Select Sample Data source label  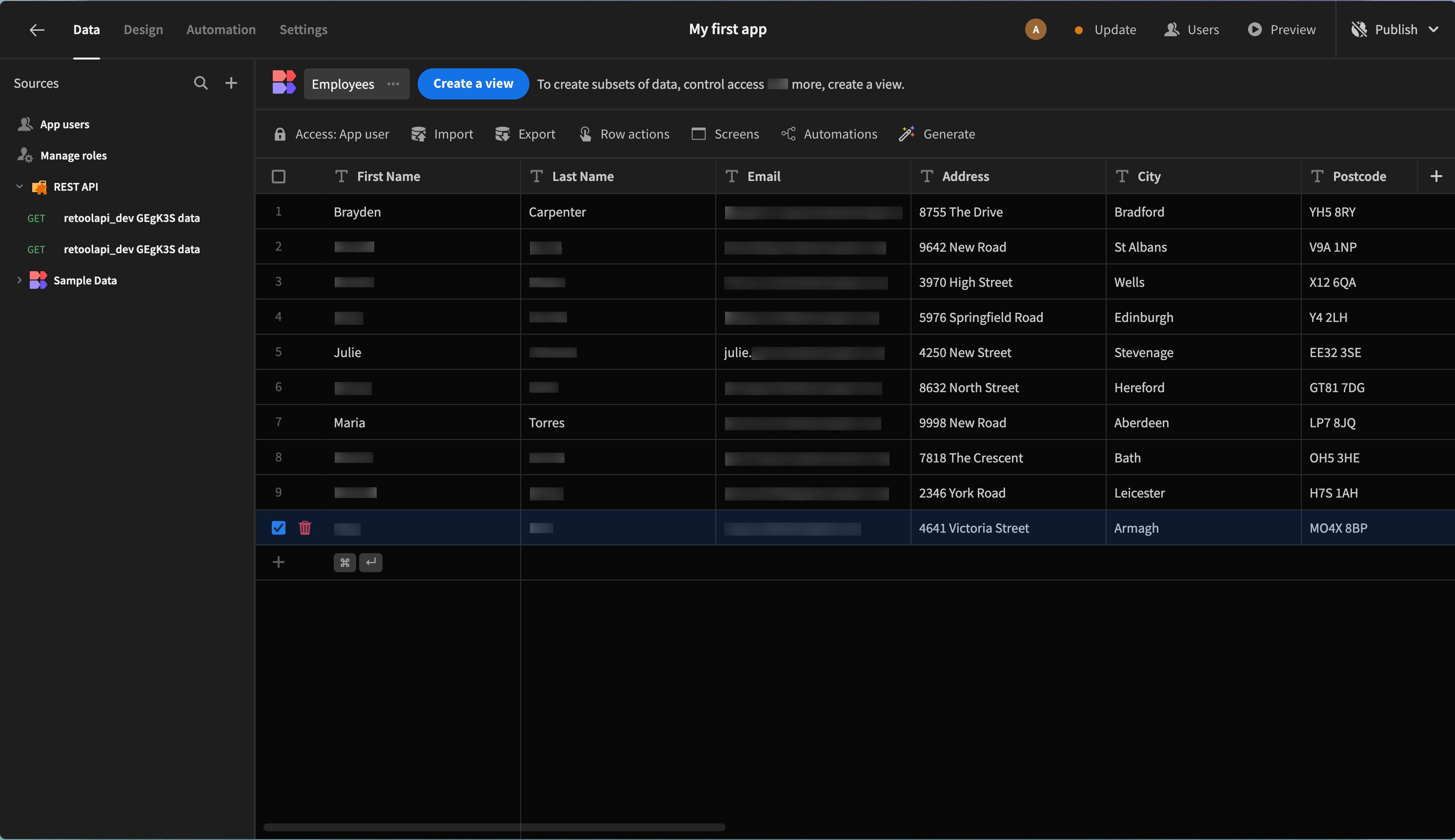click(x=85, y=280)
